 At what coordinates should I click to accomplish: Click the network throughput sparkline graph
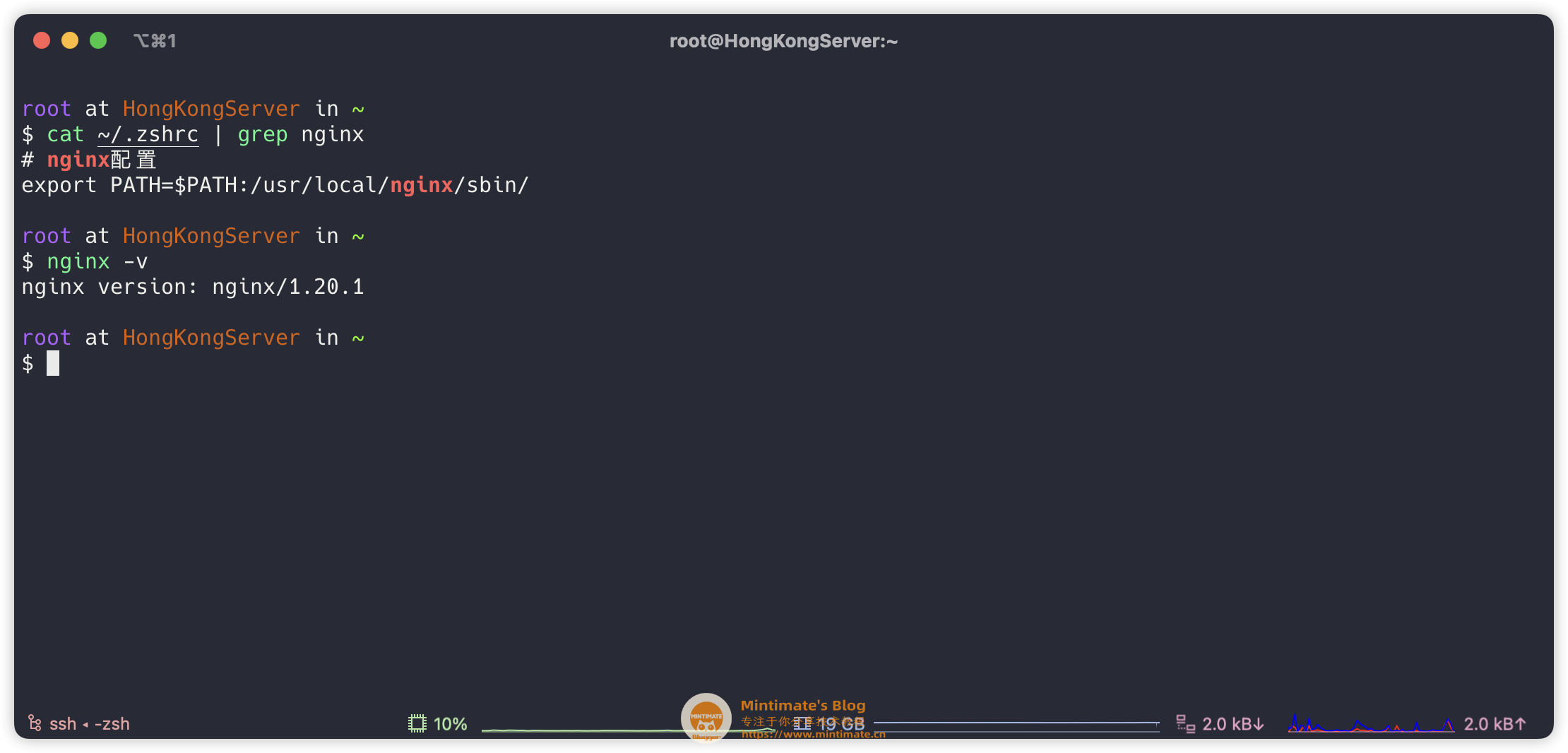coord(1371,723)
